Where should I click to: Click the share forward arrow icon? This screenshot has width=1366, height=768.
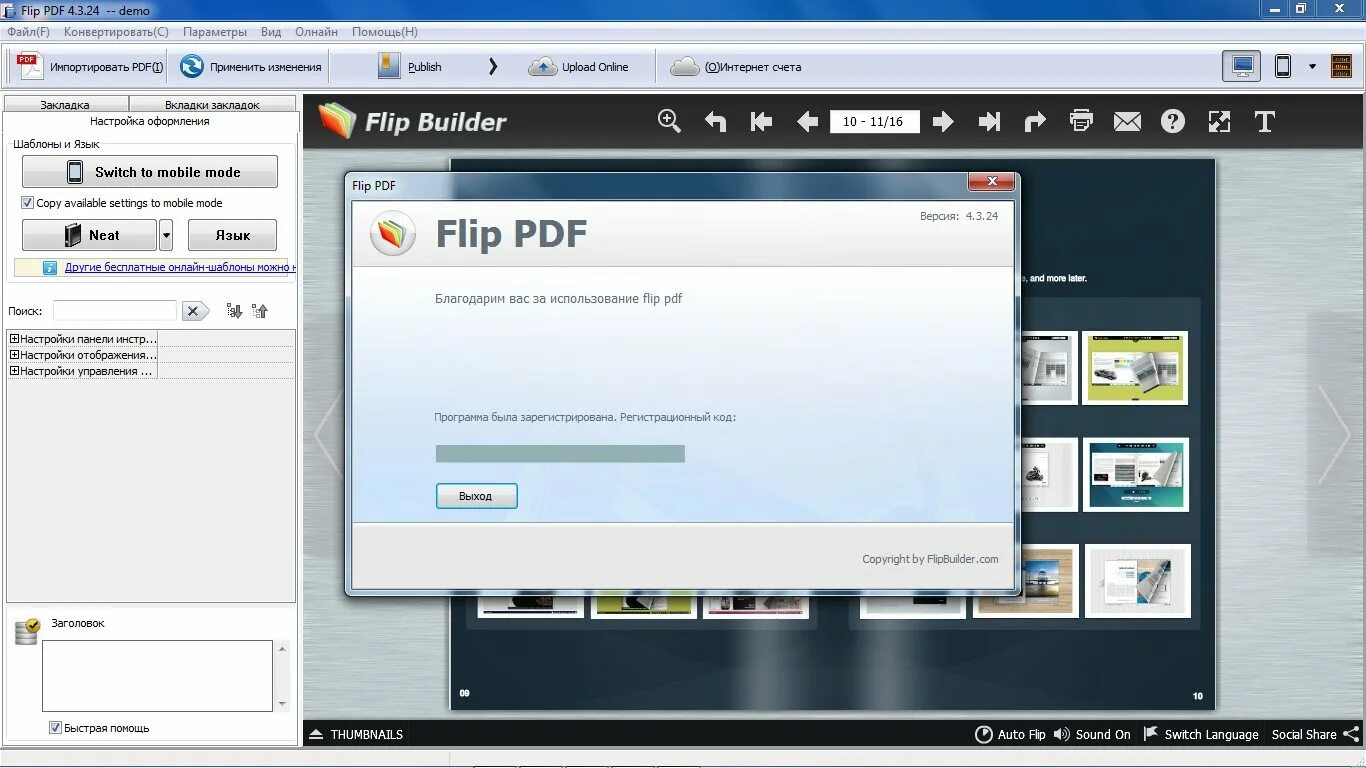(x=1035, y=122)
